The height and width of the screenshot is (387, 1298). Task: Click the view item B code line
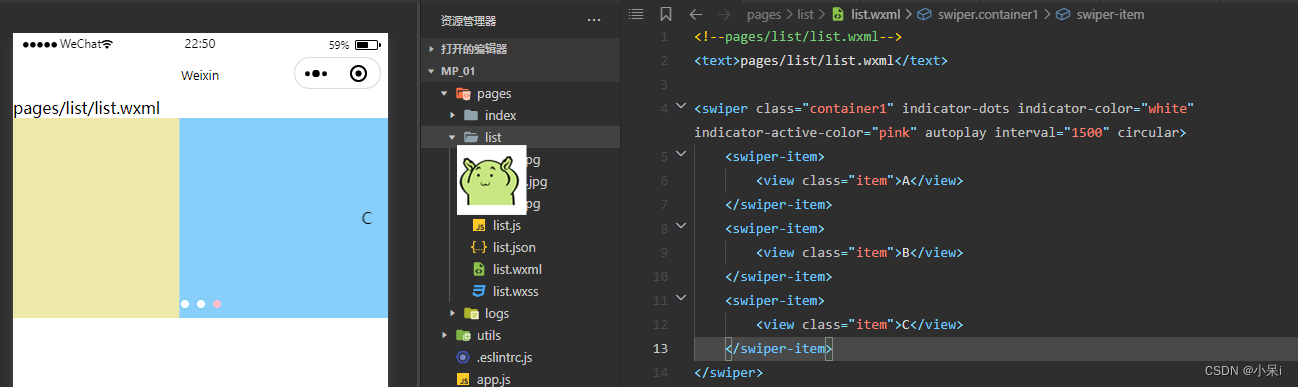pos(860,252)
